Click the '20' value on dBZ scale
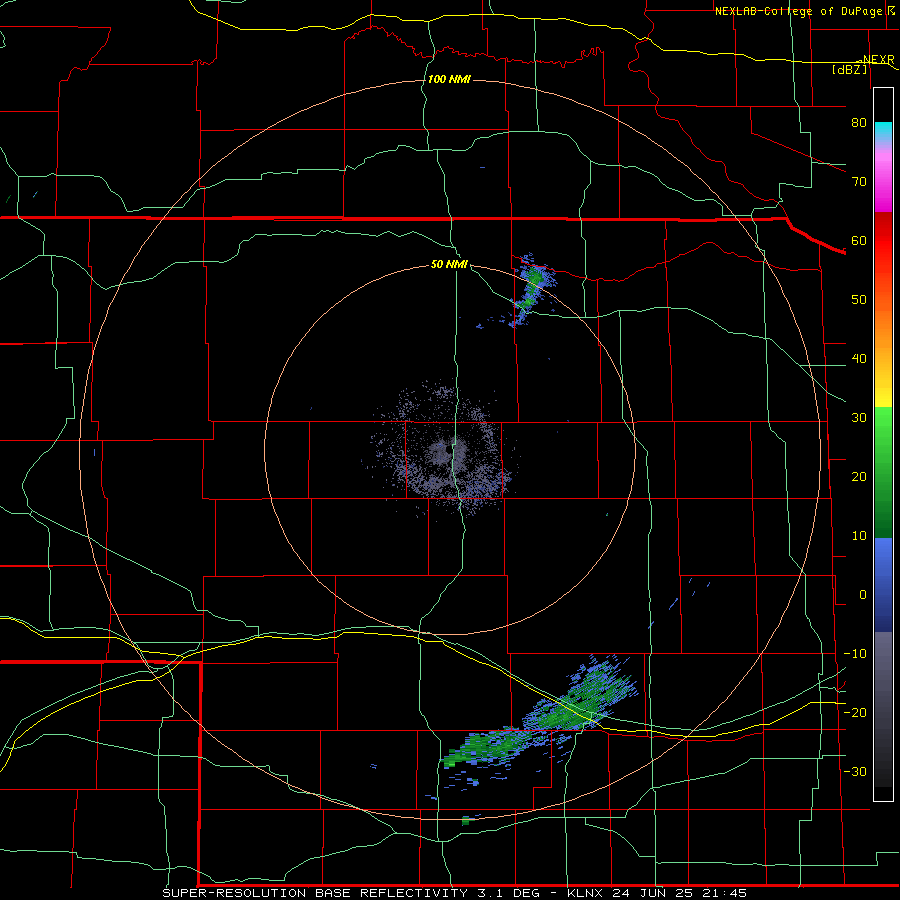The width and height of the screenshot is (900, 900). click(859, 477)
